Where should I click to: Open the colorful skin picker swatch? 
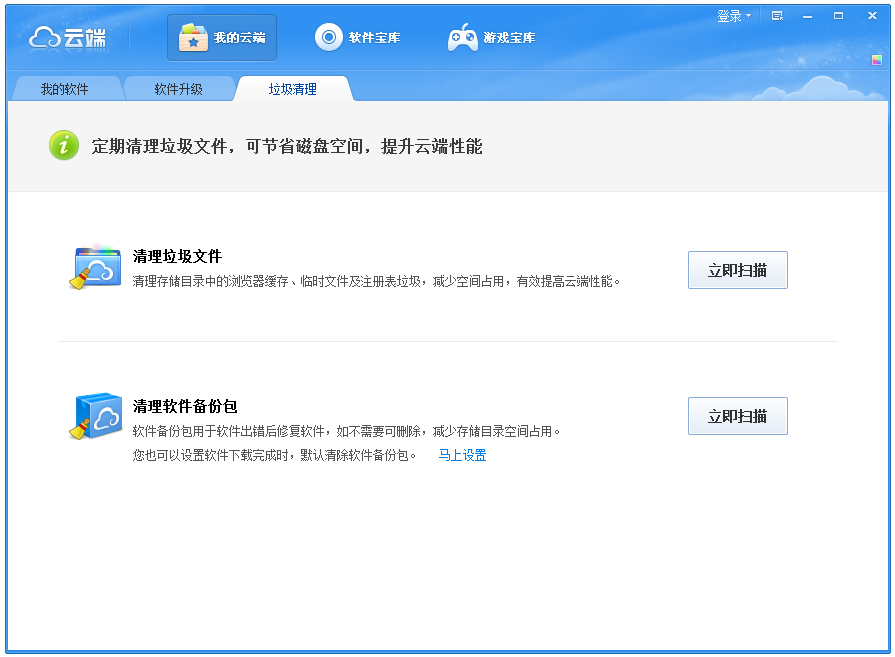(876, 60)
